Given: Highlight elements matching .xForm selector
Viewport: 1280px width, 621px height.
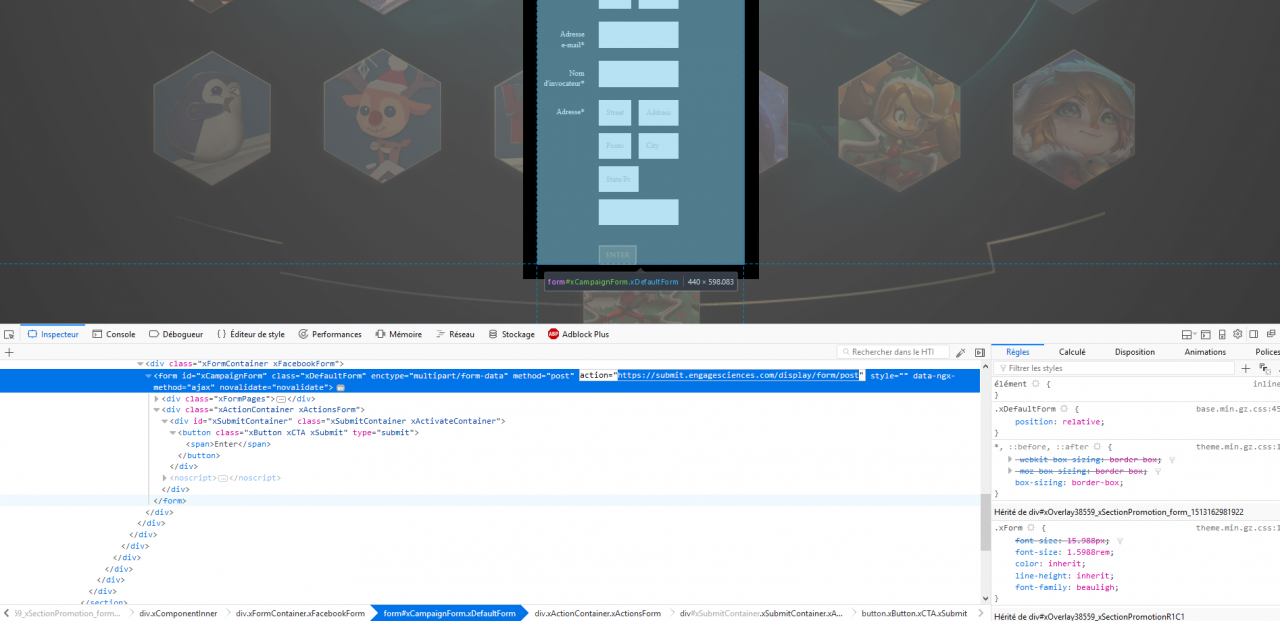Looking at the screenshot, I should pyautogui.click(x=1029, y=528).
